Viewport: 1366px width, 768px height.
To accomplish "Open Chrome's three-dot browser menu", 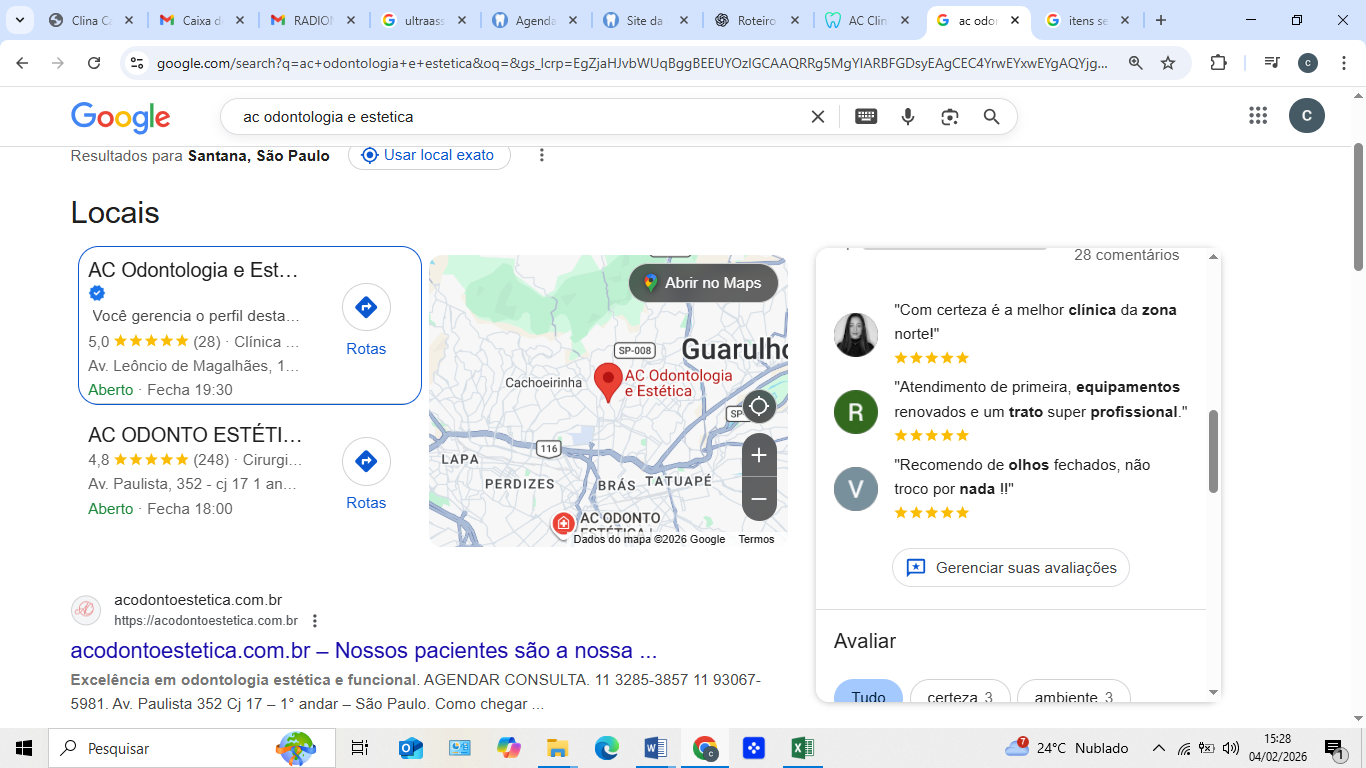I will click(1345, 62).
